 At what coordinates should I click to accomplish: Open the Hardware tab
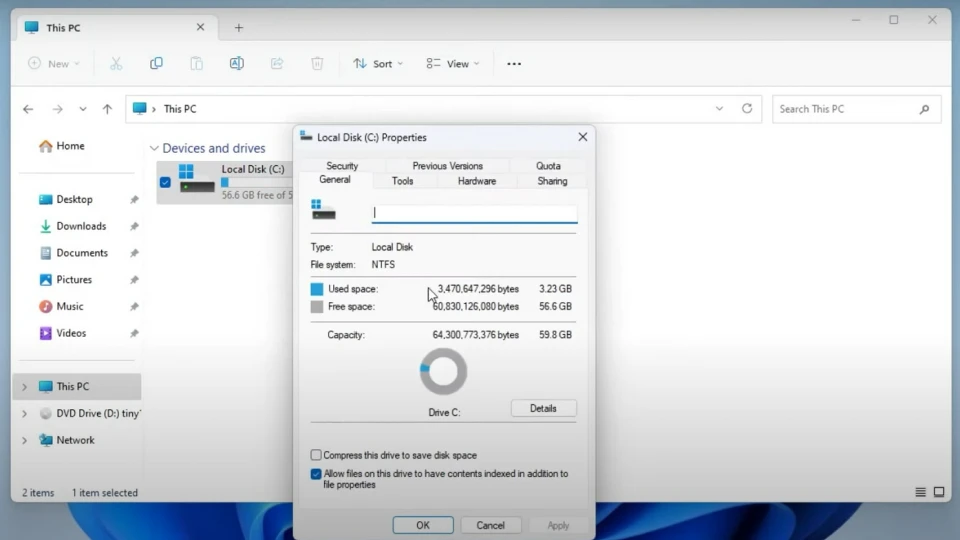click(476, 181)
